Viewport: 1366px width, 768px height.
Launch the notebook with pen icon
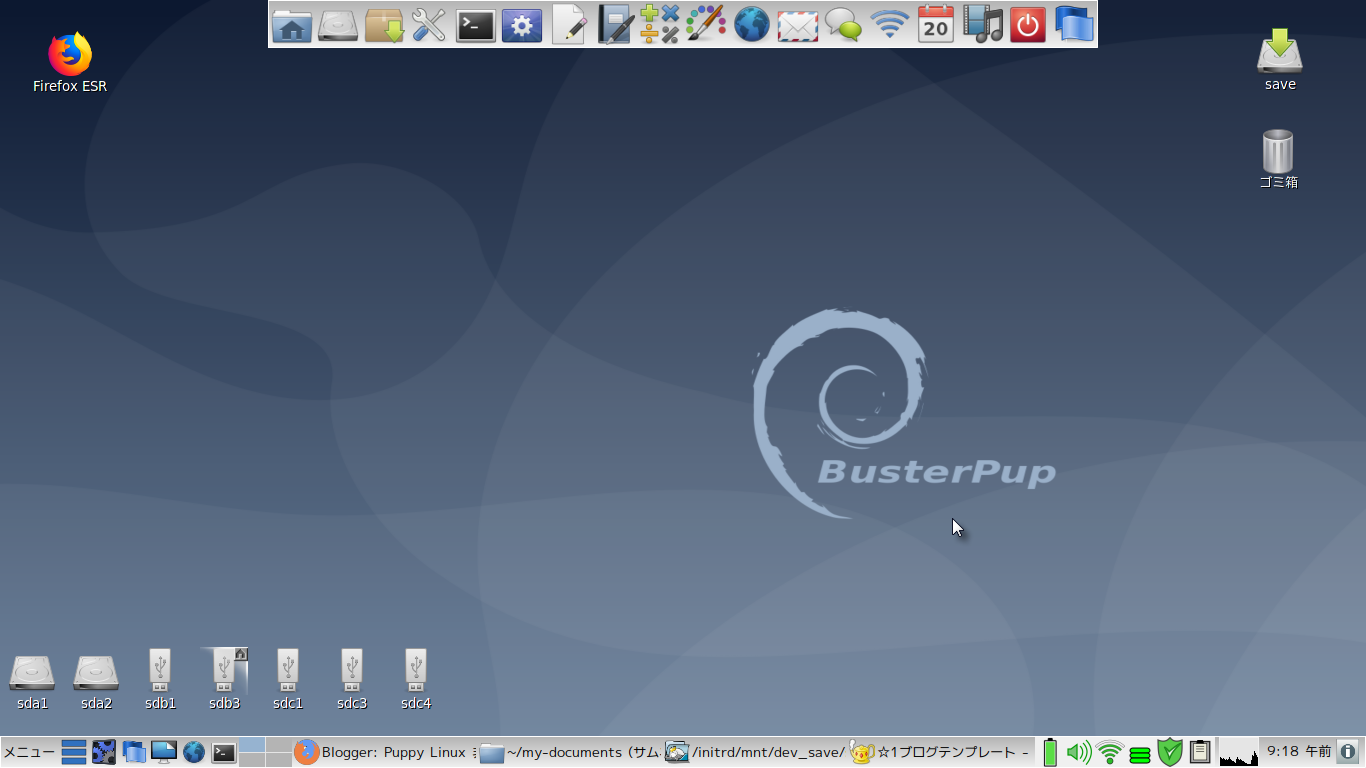[614, 25]
